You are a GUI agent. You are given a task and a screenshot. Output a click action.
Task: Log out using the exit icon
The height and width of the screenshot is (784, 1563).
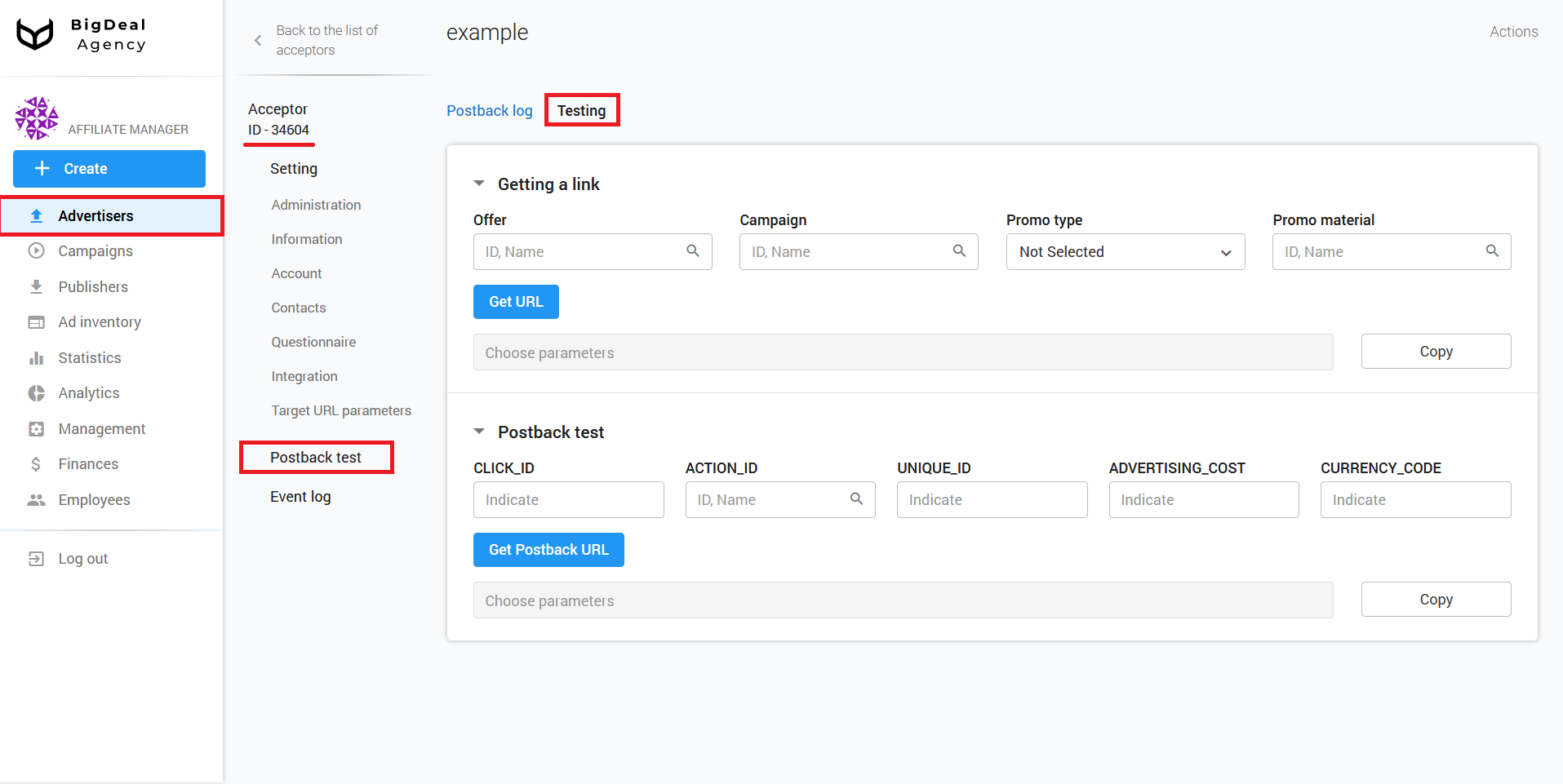click(x=36, y=558)
